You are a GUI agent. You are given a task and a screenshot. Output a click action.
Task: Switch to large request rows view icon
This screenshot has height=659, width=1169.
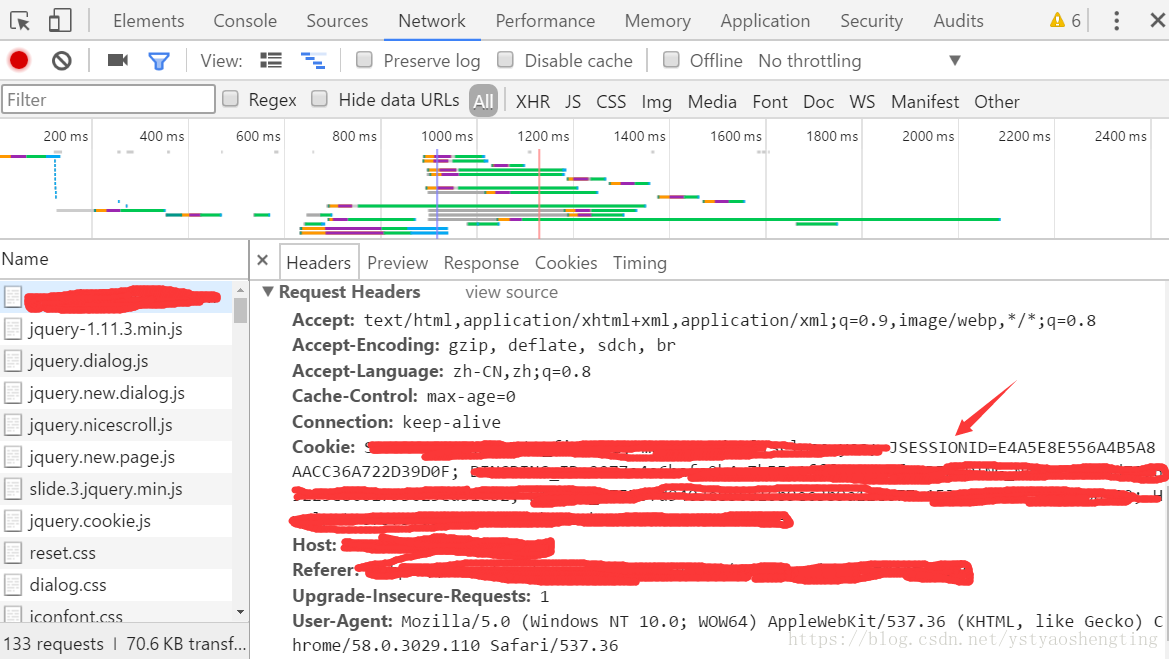tap(271, 60)
